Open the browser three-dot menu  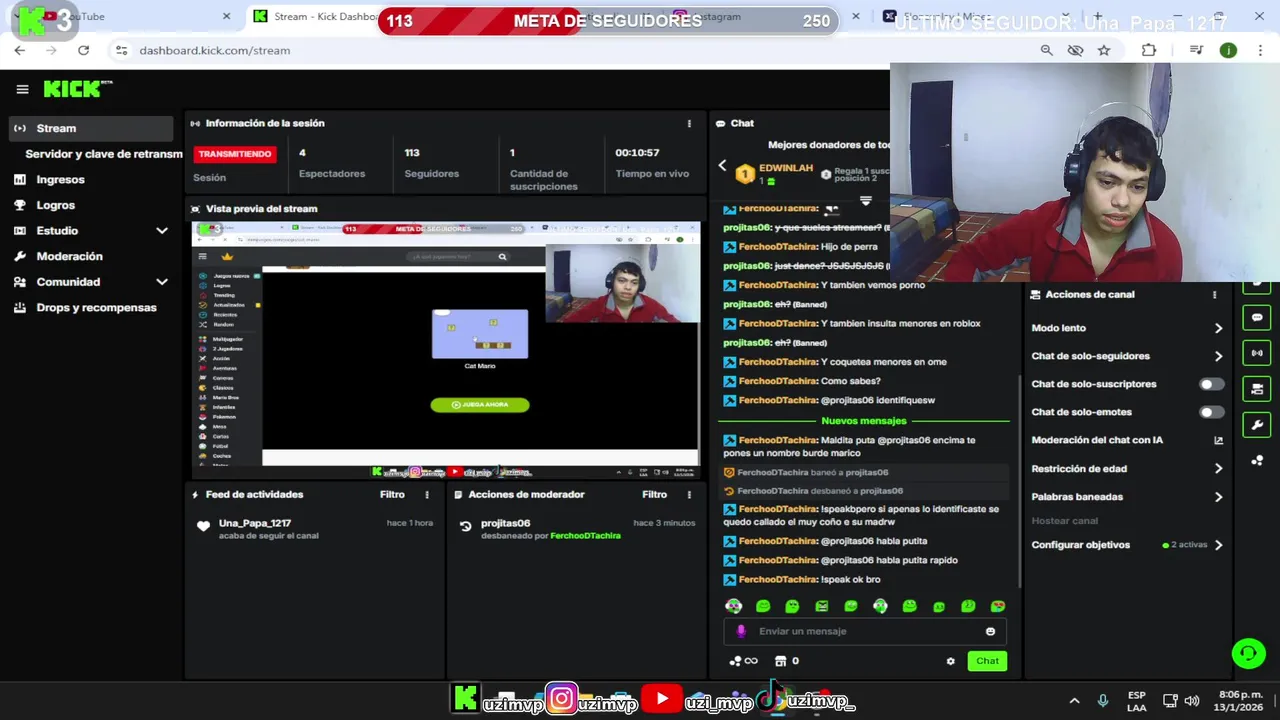pos(1259,50)
